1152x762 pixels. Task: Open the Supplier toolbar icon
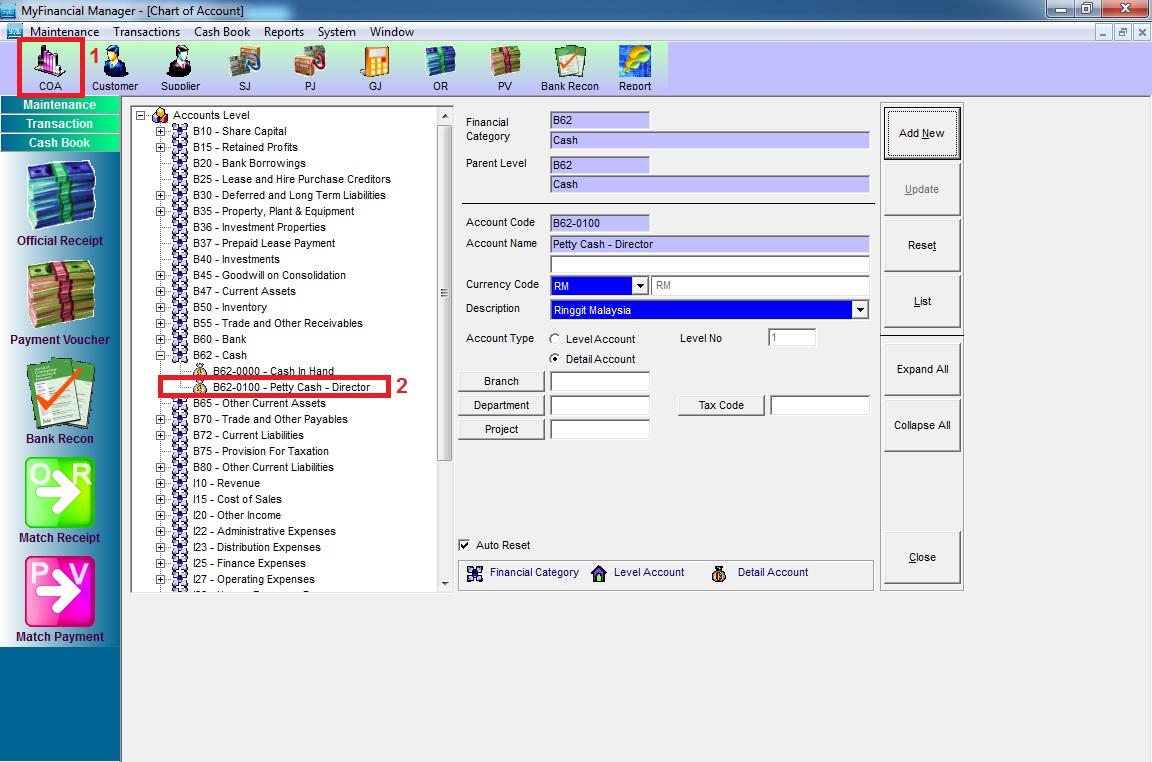point(180,66)
